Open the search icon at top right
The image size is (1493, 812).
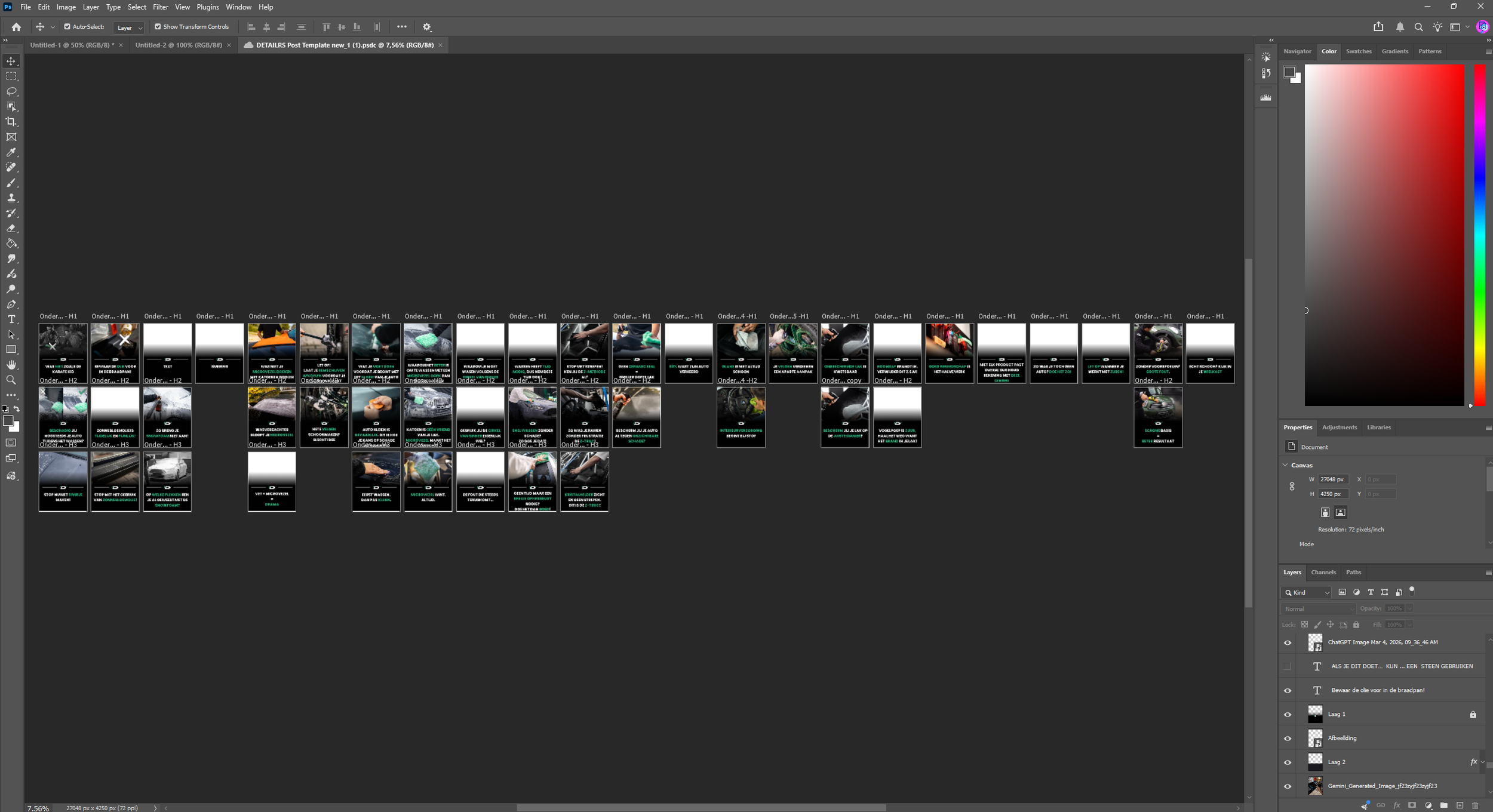(x=1419, y=27)
